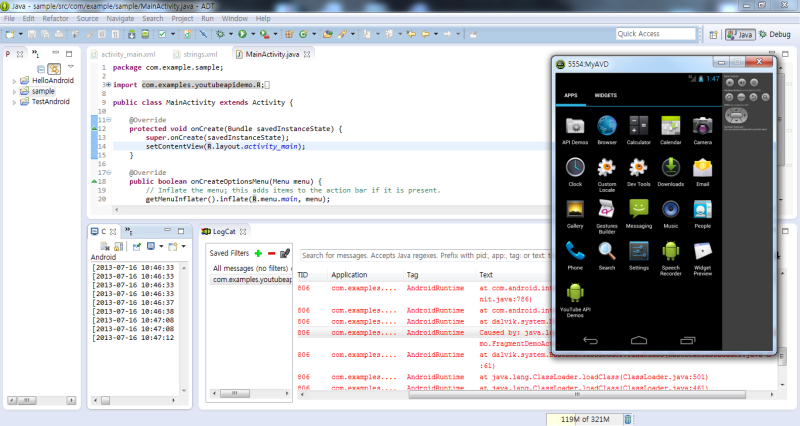This screenshot has height=426, width=800.
Task: Tap the emulator Recent Apps button
Action: click(687, 340)
